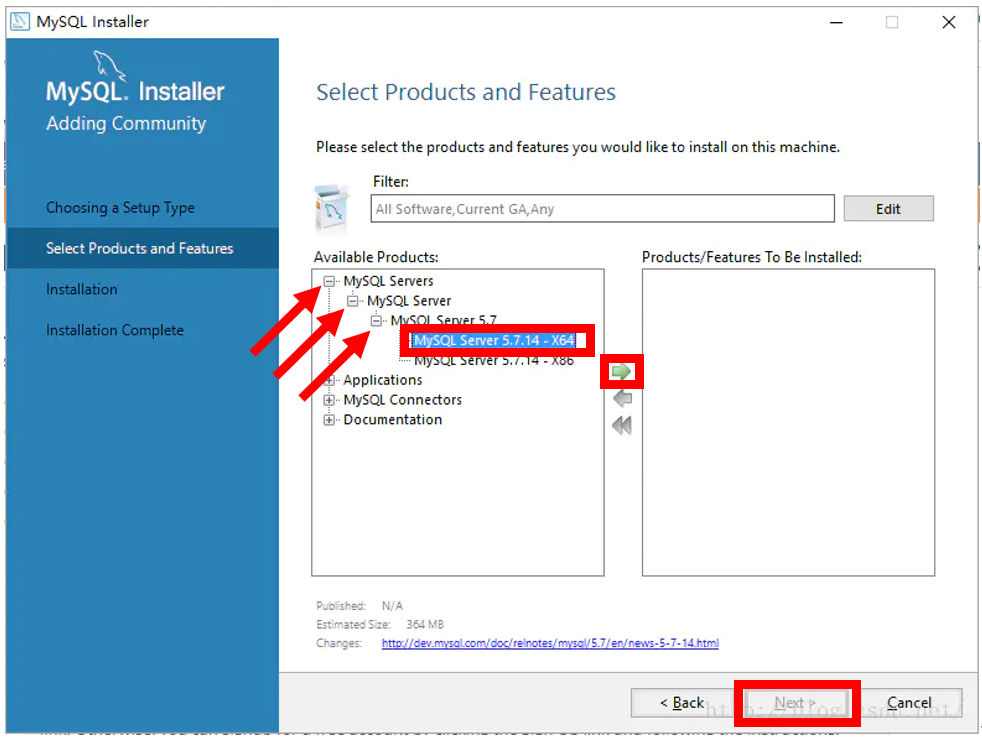Expand the MySQL Connectors node
This screenshot has height=739, width=982.
pyautogui.click(x=329, y=400)
